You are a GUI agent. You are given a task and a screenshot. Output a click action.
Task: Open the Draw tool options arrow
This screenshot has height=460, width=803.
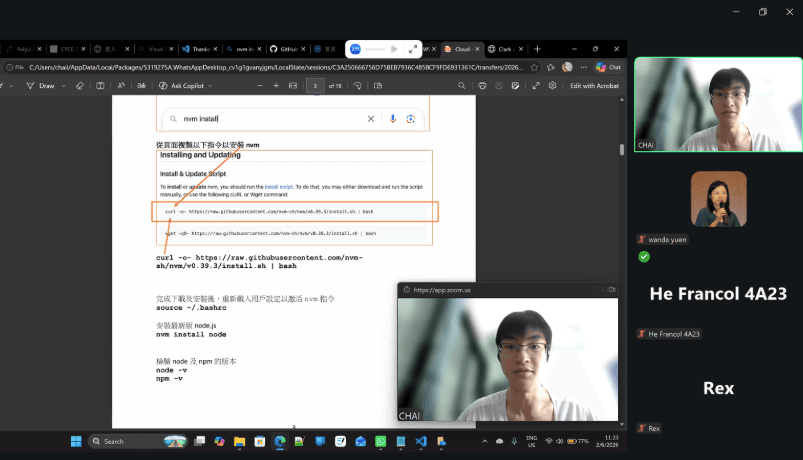point(64,86)
